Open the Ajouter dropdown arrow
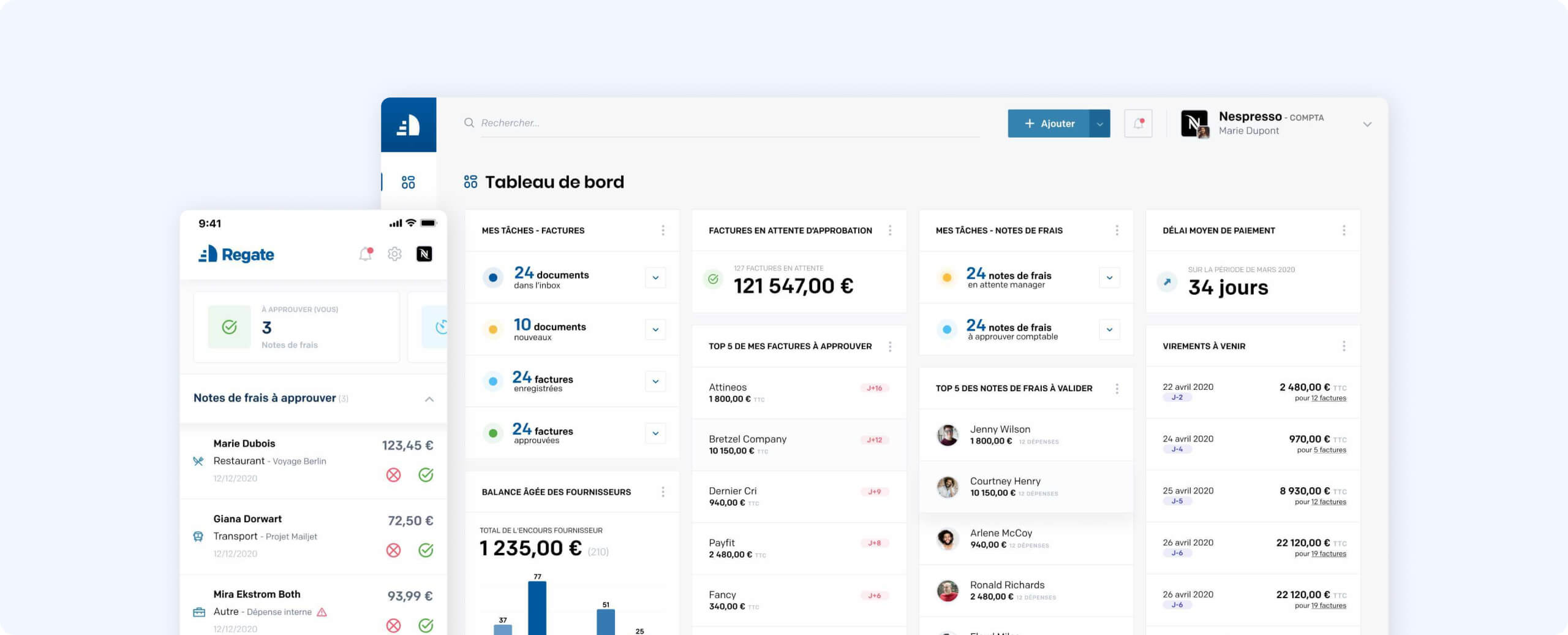 1100,124
